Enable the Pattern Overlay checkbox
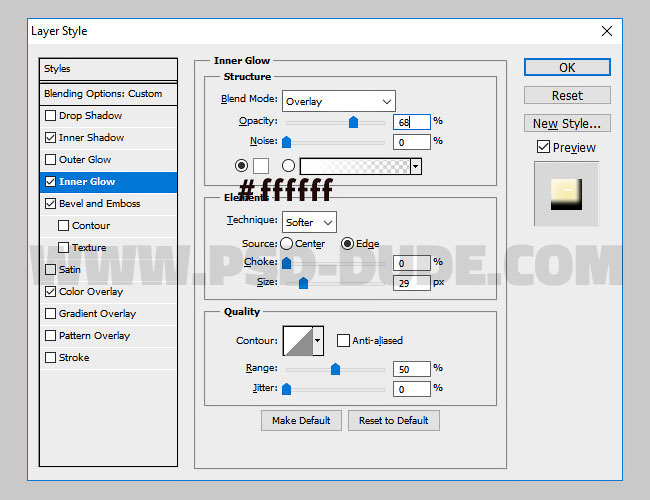Viewport: 650px width, 500px height. 50,335
